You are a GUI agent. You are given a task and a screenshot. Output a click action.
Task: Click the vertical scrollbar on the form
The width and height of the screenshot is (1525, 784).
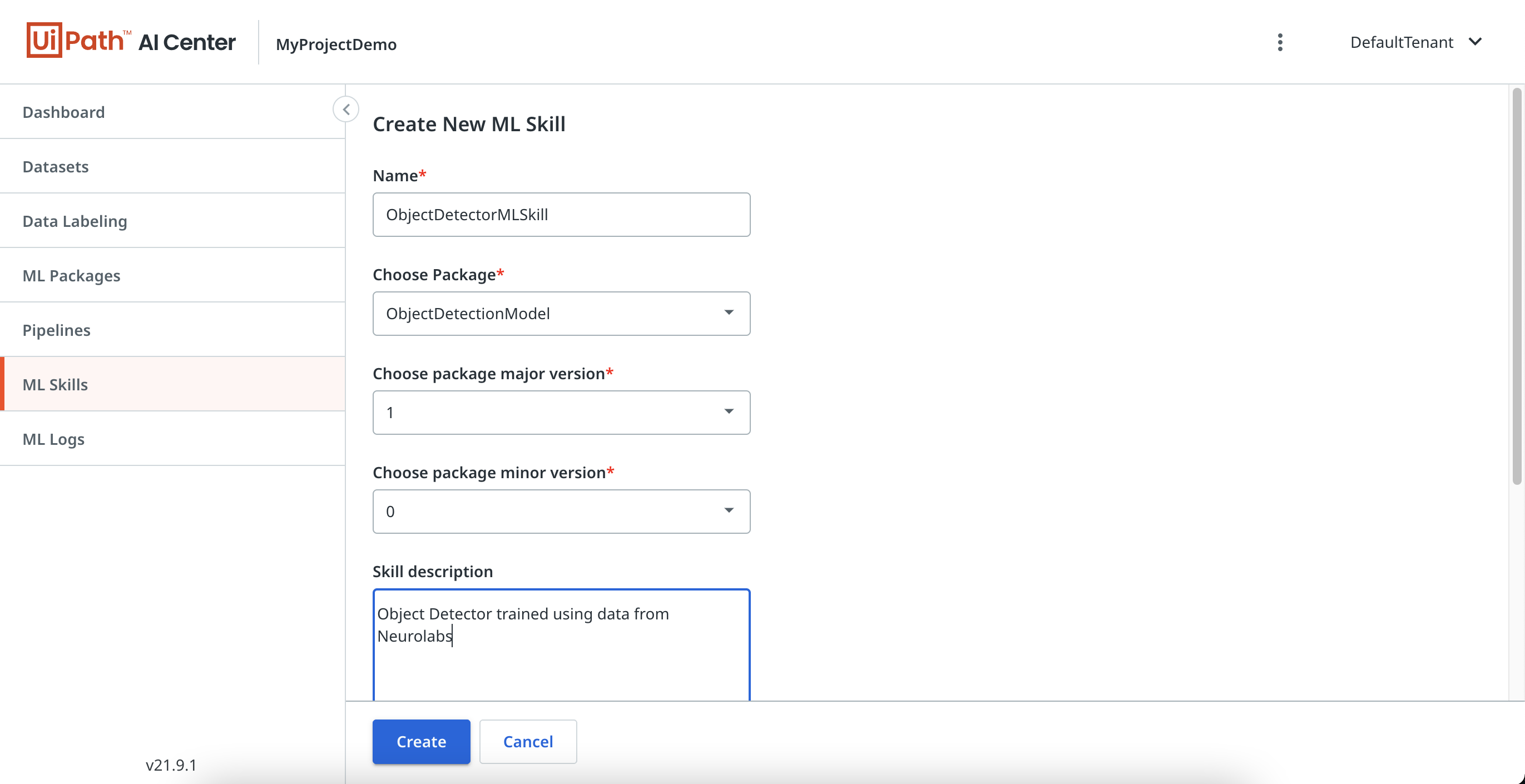point(1517,286)
